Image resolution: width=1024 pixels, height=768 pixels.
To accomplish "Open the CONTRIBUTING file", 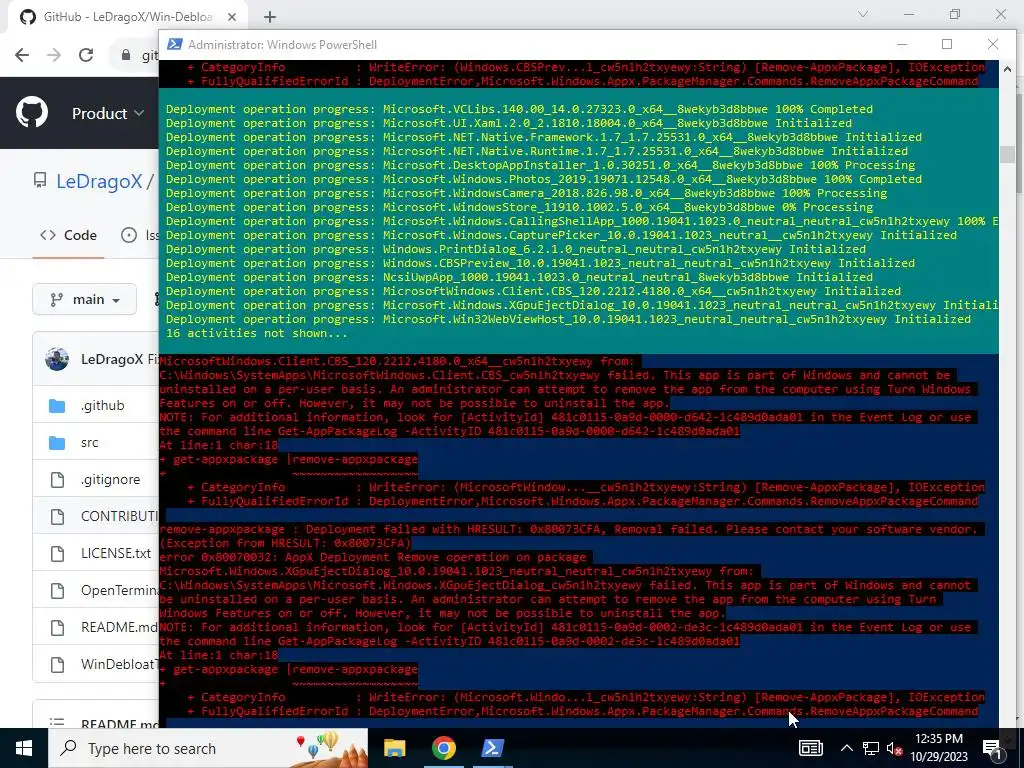I will 120,517.
